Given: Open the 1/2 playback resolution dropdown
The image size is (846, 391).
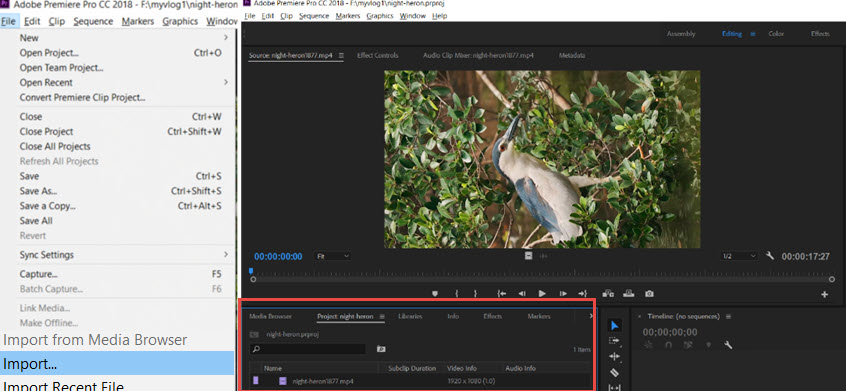Looking at the screenshot, I should point(739,256).
